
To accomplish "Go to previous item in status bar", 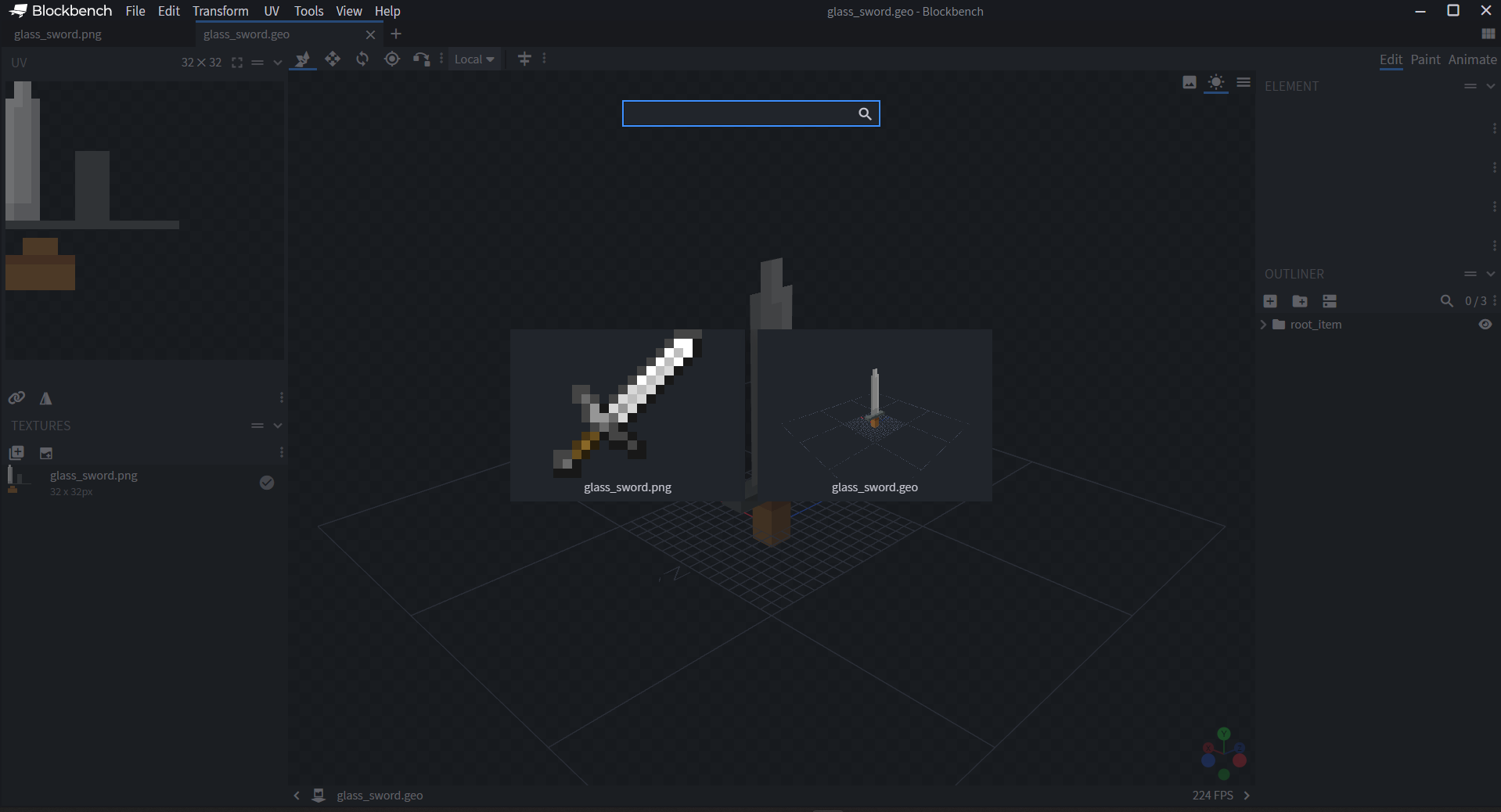I will (297, 796).
